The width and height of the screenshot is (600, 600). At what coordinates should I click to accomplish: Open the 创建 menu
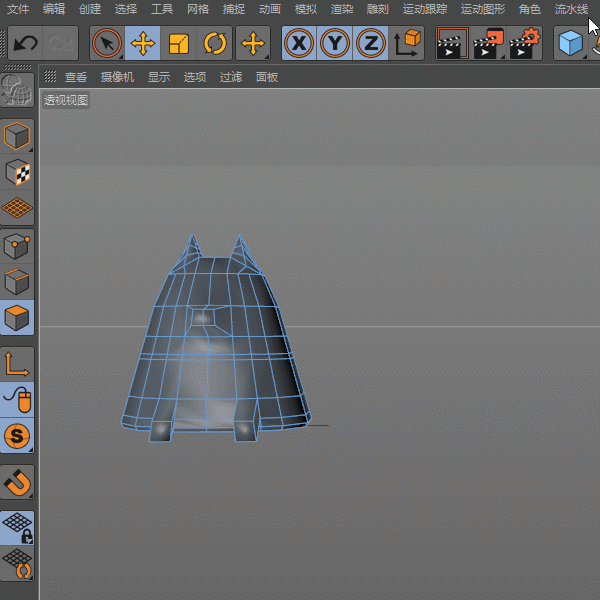click(x=90, y=9)
